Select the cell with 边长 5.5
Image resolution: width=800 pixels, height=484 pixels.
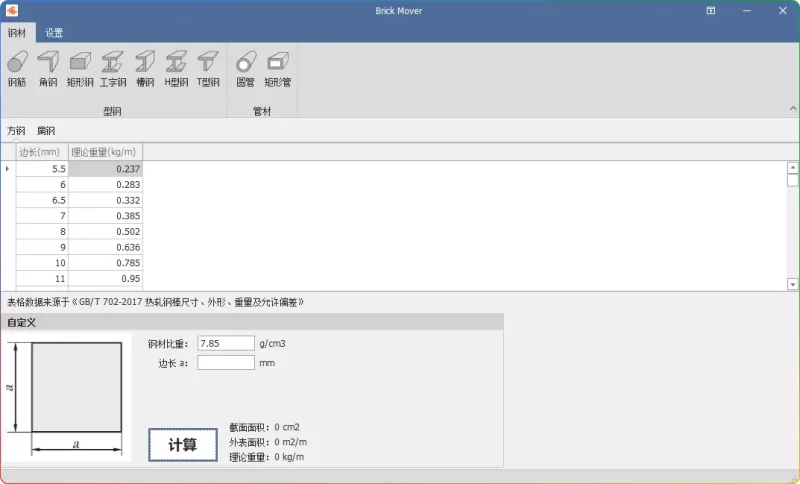click(42, 169)
